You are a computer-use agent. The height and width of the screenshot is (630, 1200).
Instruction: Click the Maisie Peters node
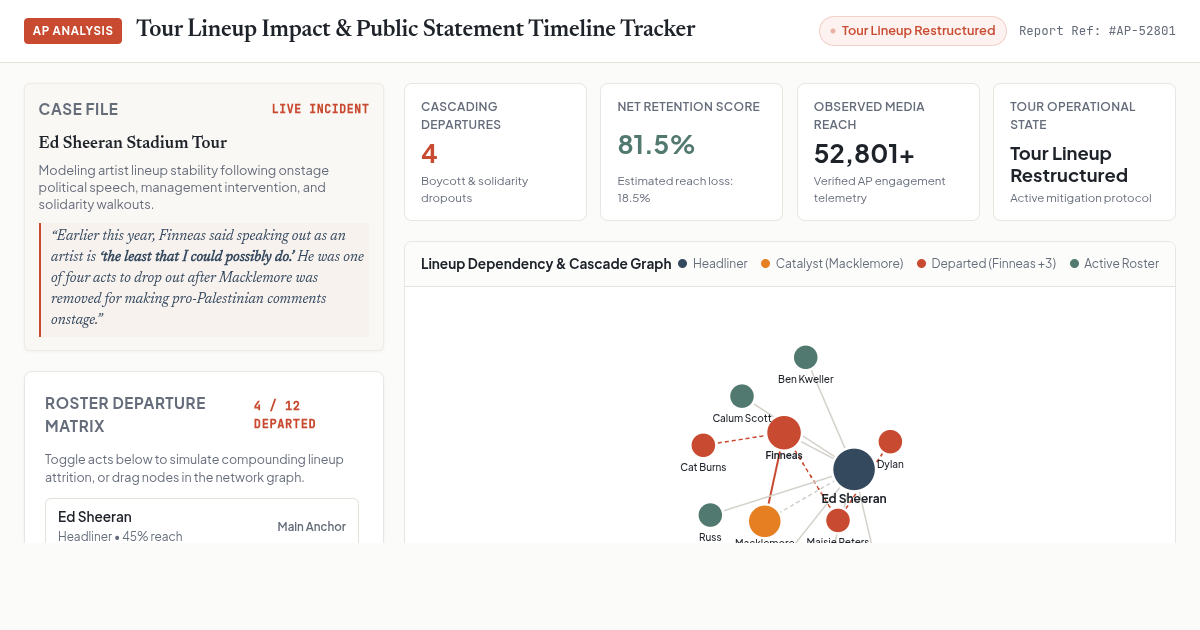pos(838,520)
